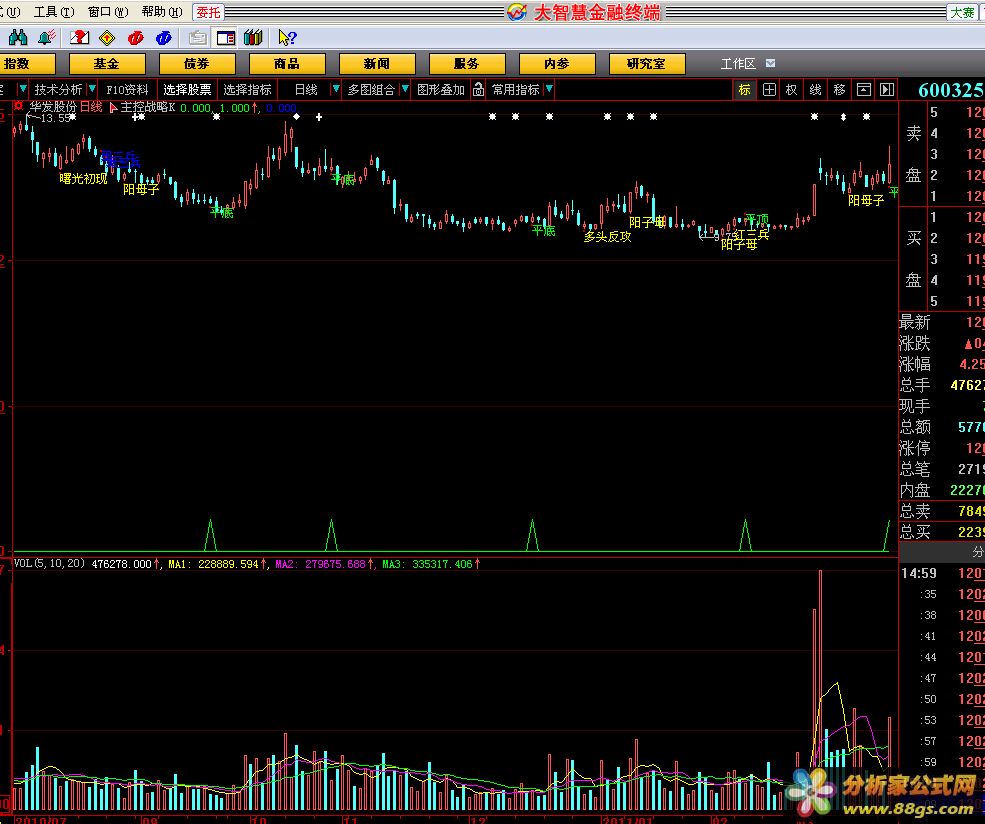The width and height of the screenshot is (985, 824).
Task: Click the 涨幅 row in the quote panel
Action: [942, 364]
